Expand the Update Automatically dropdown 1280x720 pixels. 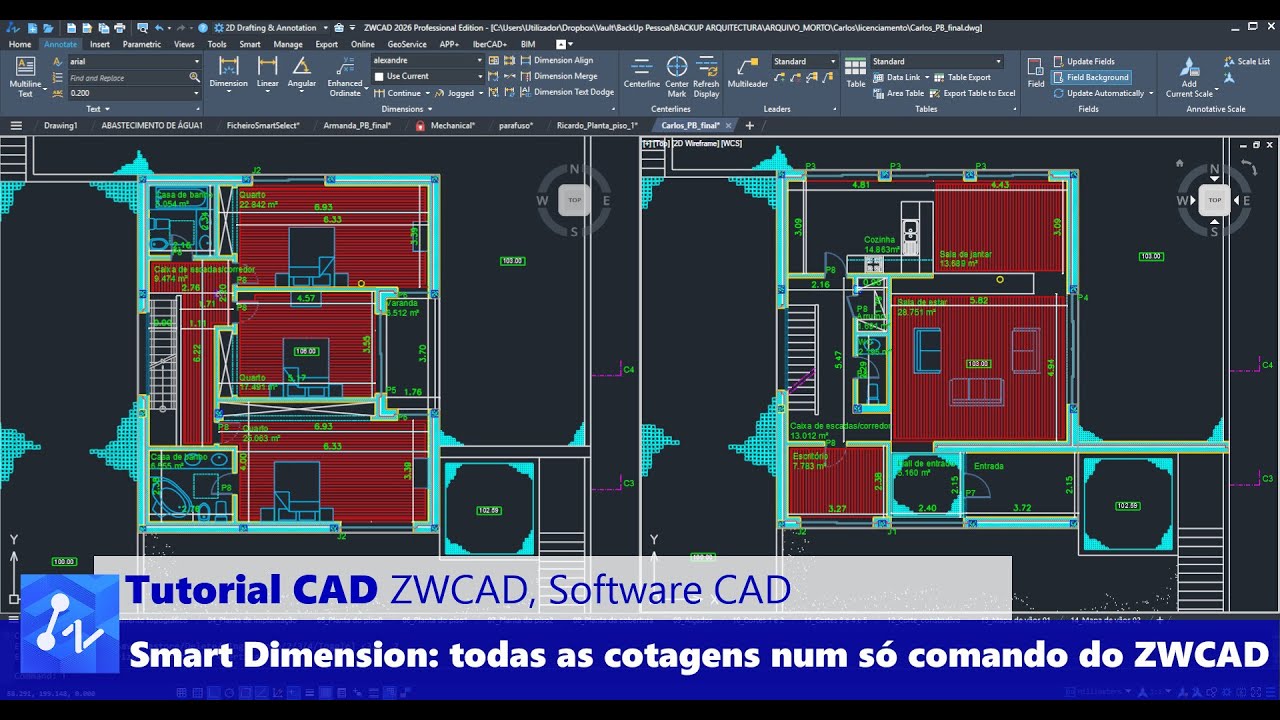tap(1151, 93)
